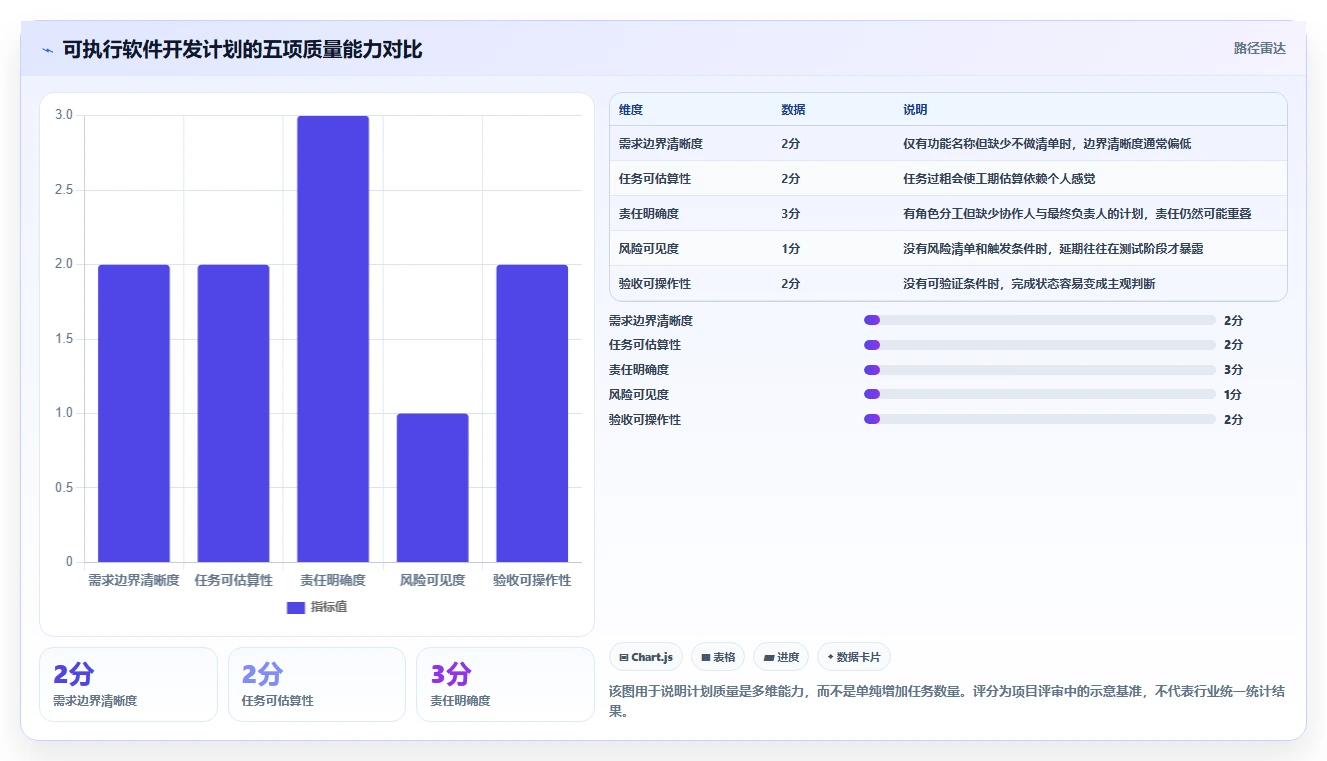
Task: Click table cell 责任明确度
Action: [x=649, y=214]
